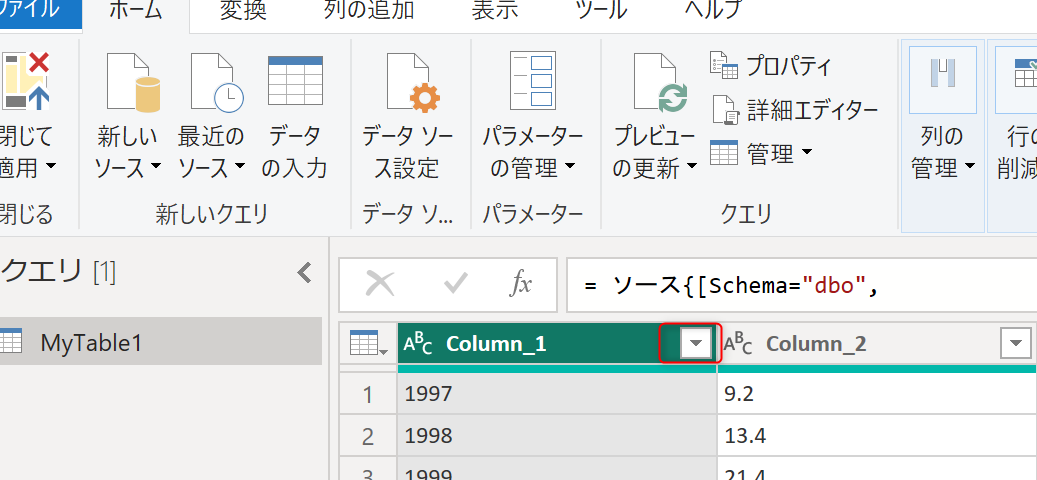Switch to the Transform (変換) tab
The width and height of the screenshot is (1037, 480).
243,11
